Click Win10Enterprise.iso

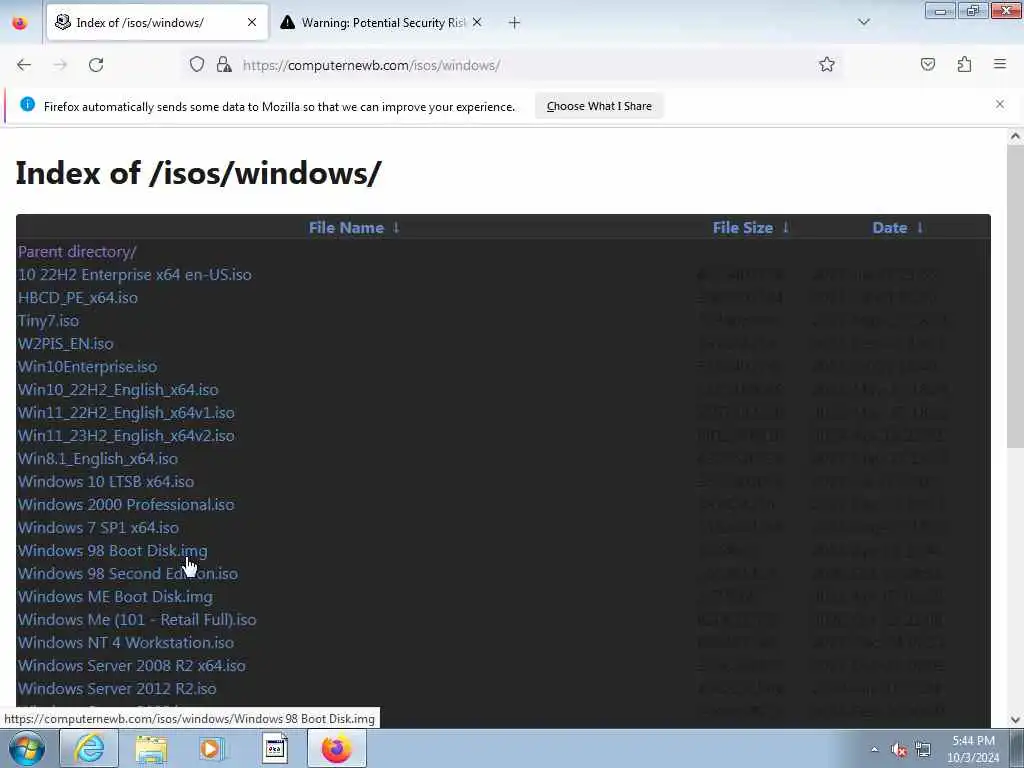click(x=88, y=366)
